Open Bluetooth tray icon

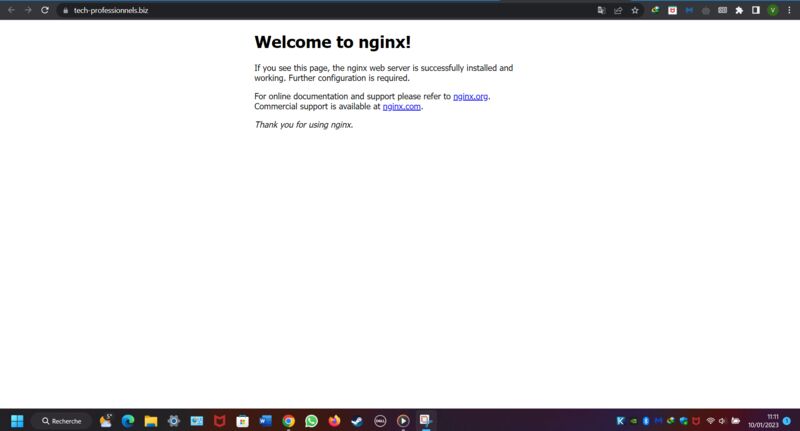click(x=645, y=421)
